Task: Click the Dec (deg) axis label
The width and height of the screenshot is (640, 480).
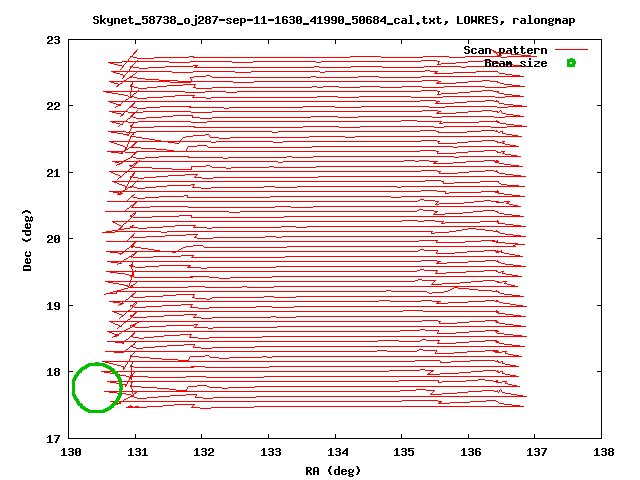Action: pyautogui.click(x=27, y=240)
